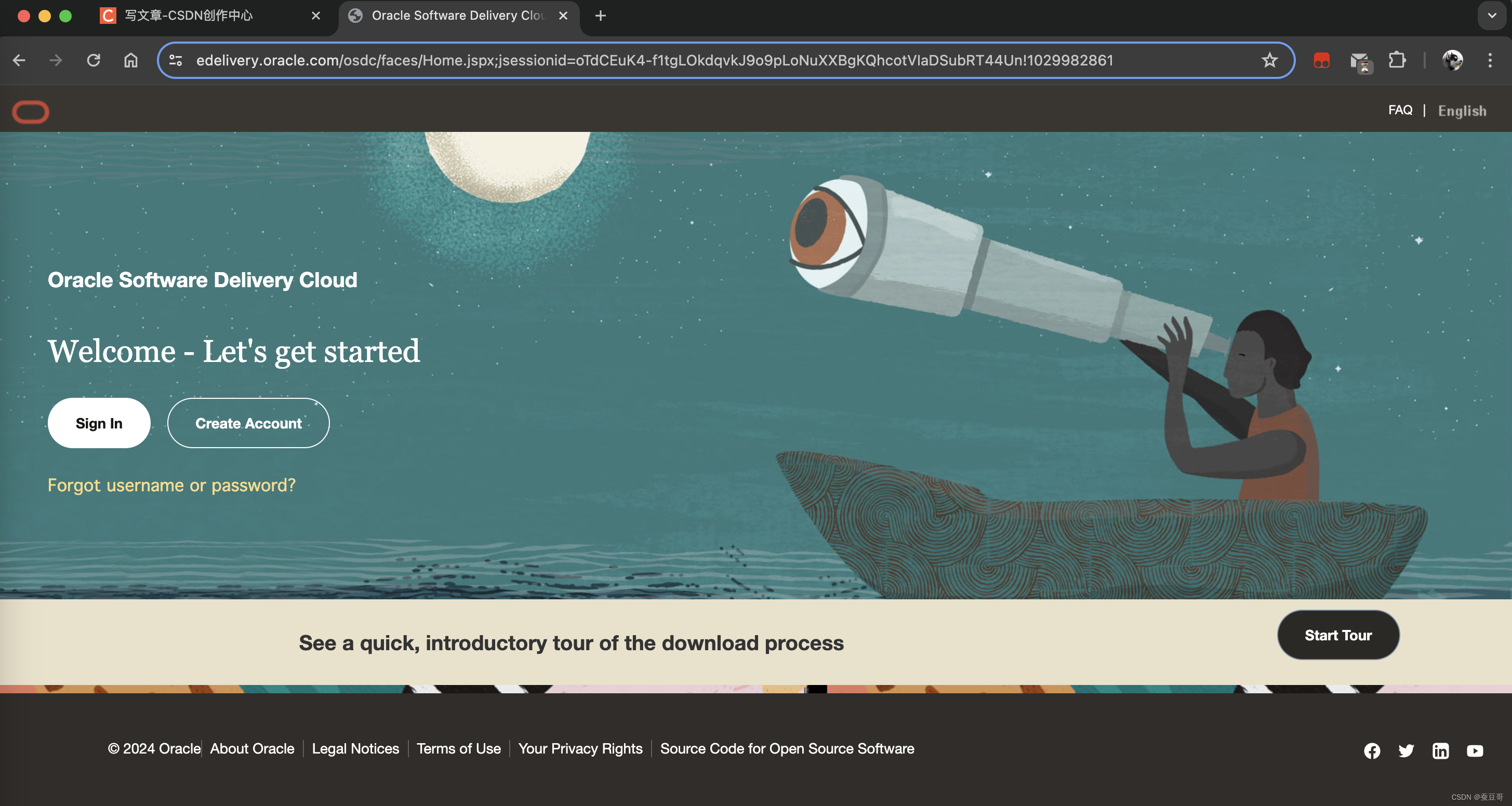Click the Oracle Software Delivery Cloud title text
This screenshot has height=806, width=1512.
[x=202, y=280]
